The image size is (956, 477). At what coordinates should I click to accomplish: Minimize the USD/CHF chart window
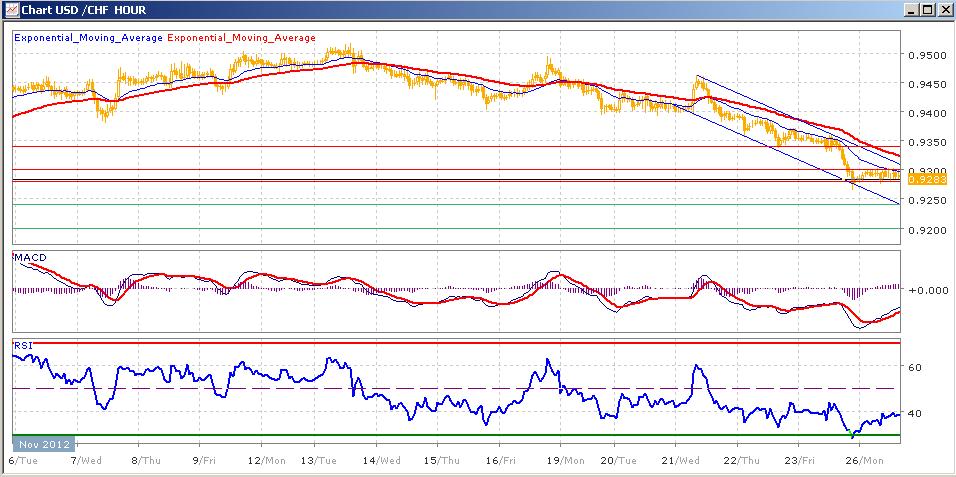tap(910, 10)
